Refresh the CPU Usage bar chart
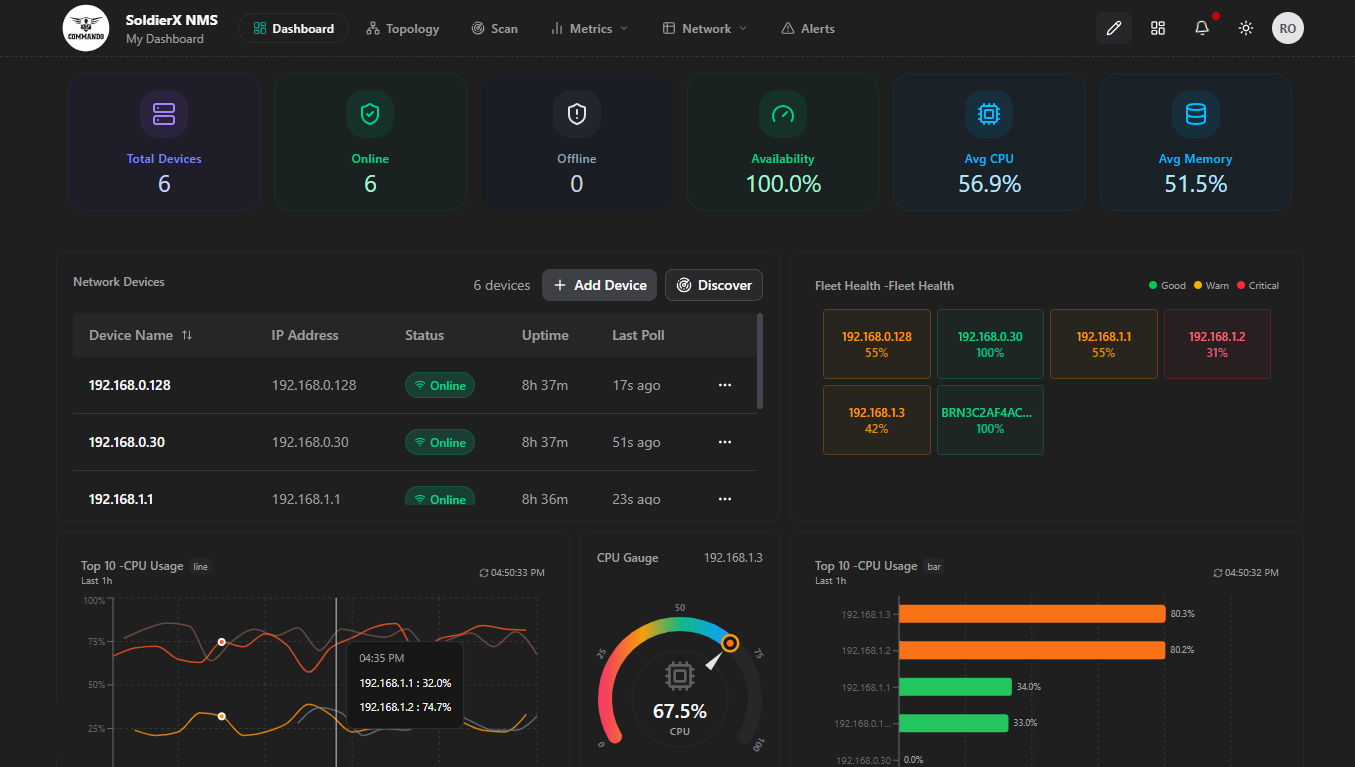This screenshot has height=767, width=1355. tap(1218, 573)
